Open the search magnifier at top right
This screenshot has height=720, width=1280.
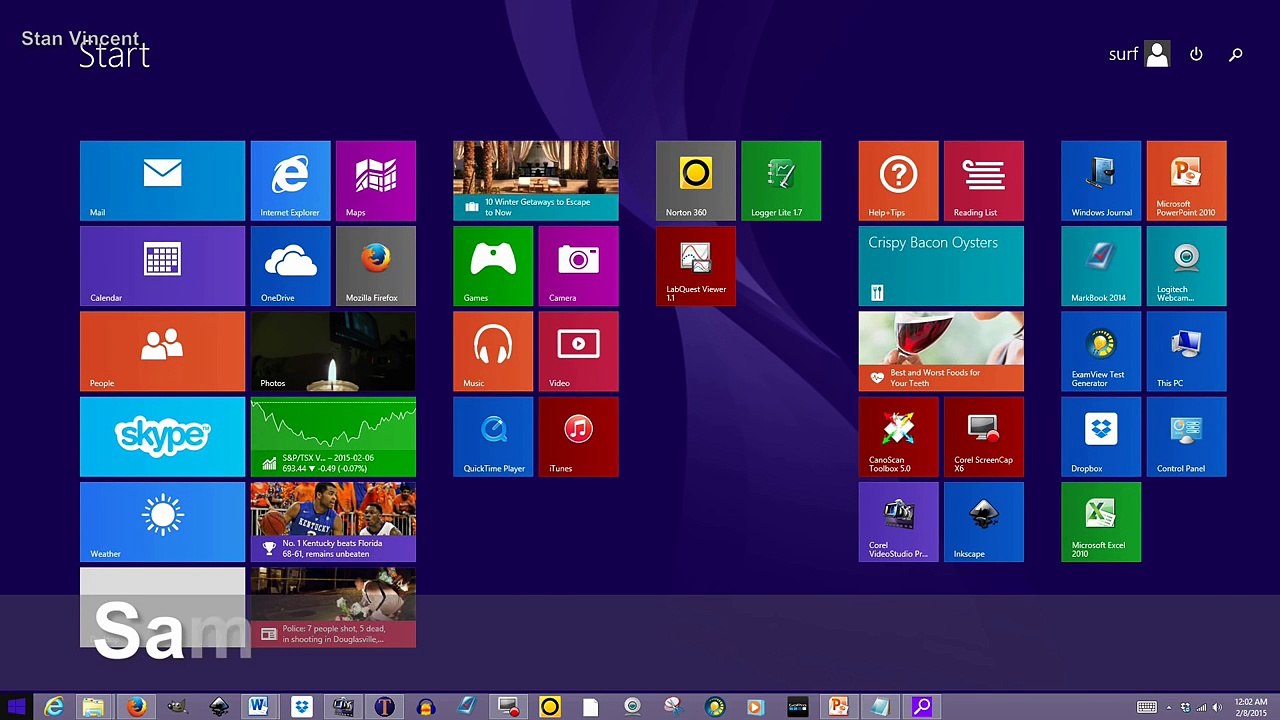tap(1236, 55)
